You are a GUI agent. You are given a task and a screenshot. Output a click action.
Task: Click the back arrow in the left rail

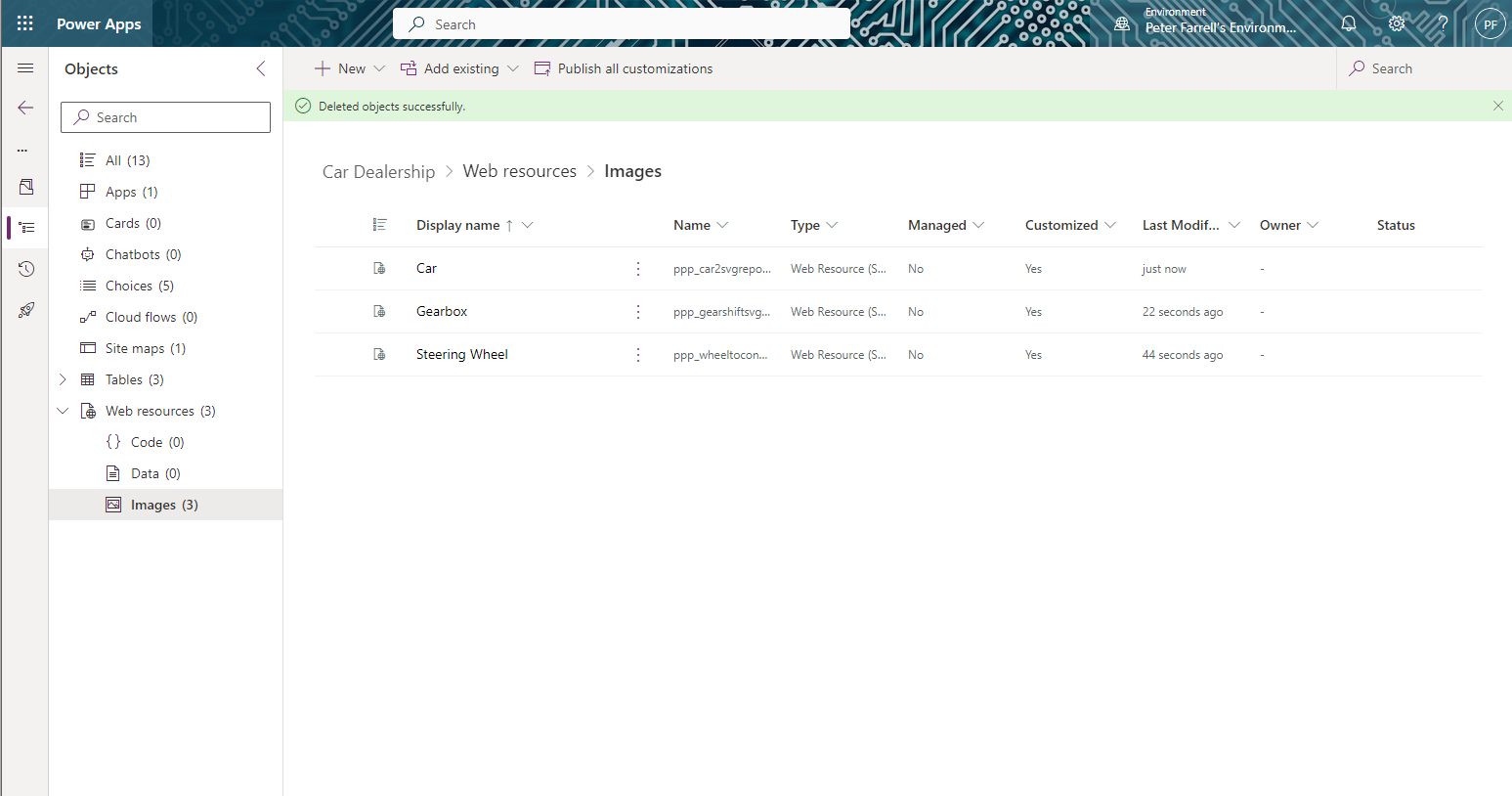[x=24, y=108]
